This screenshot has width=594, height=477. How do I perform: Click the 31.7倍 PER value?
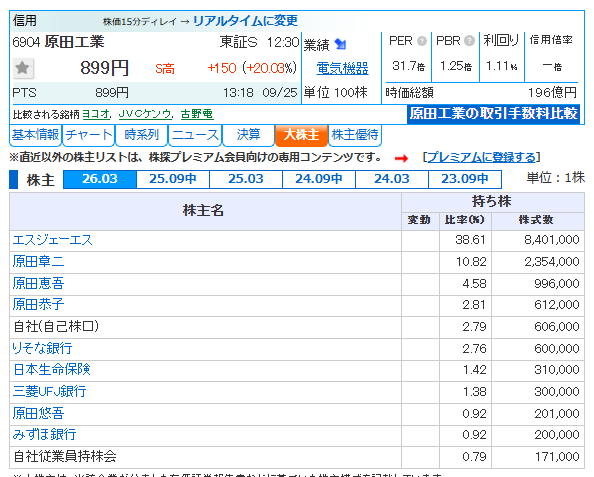408,66
